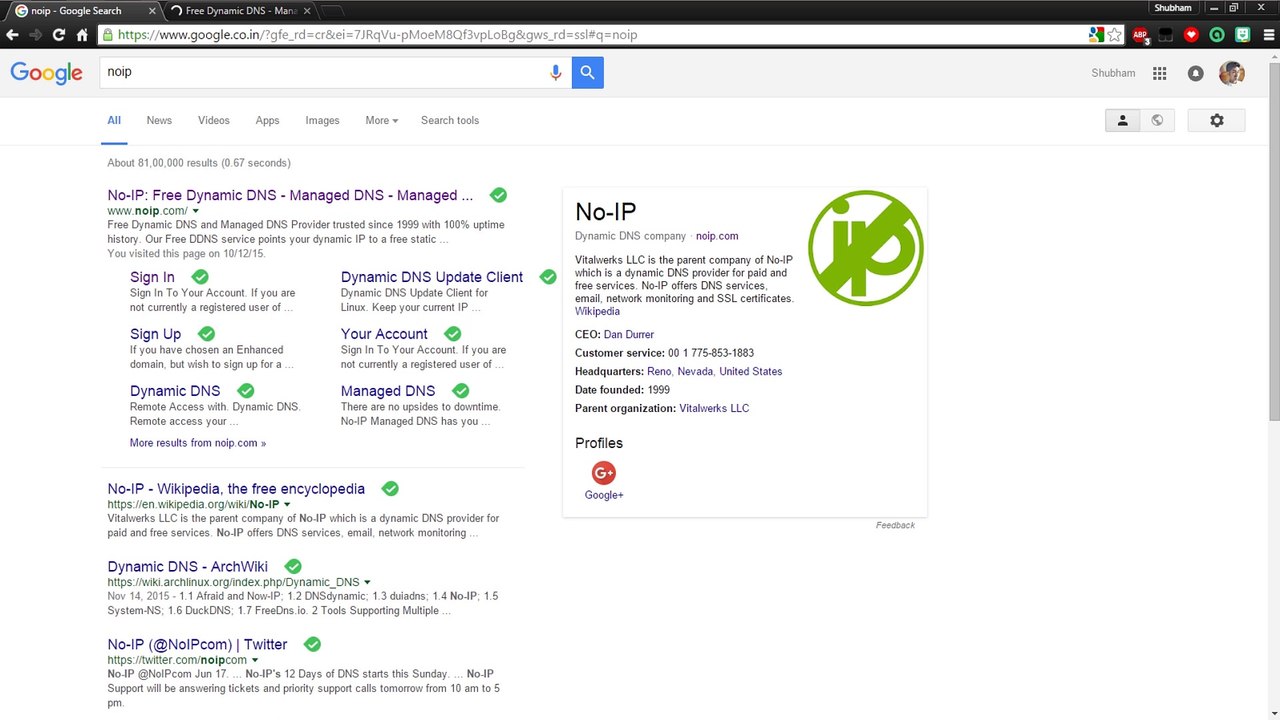Open dropdown arrow next to www.noip.com

196,211
